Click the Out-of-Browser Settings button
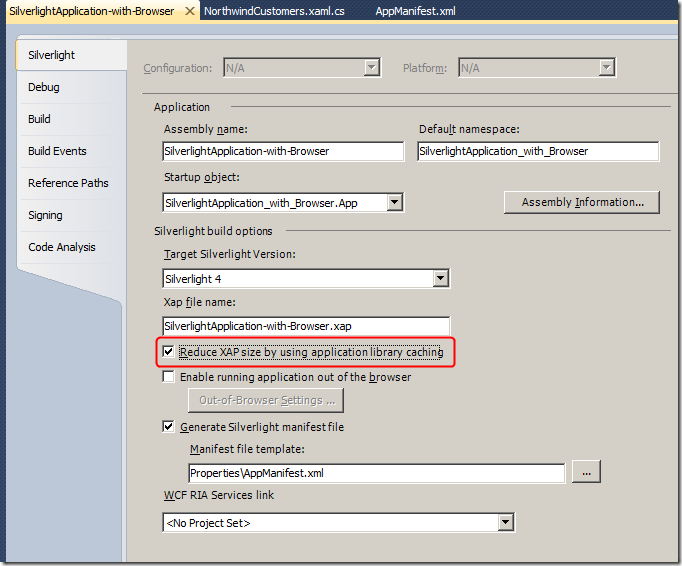 tap(266, 400)
